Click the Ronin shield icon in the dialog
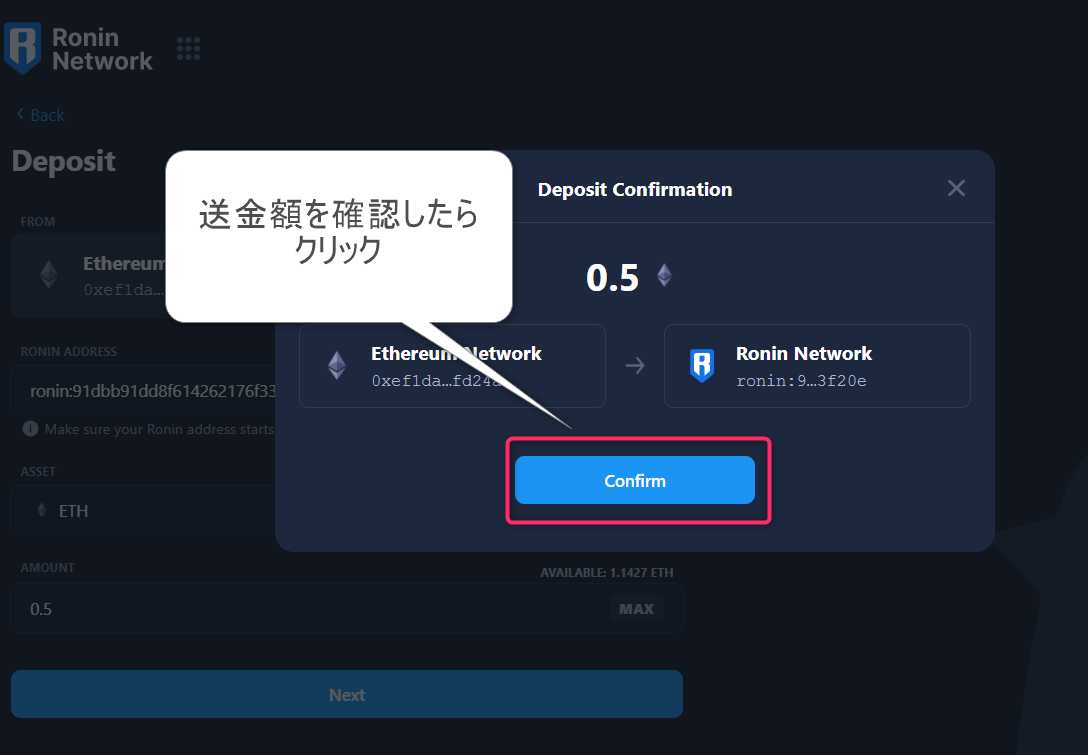The height and width of the screenshot is (755, 1088). [702, 366]
